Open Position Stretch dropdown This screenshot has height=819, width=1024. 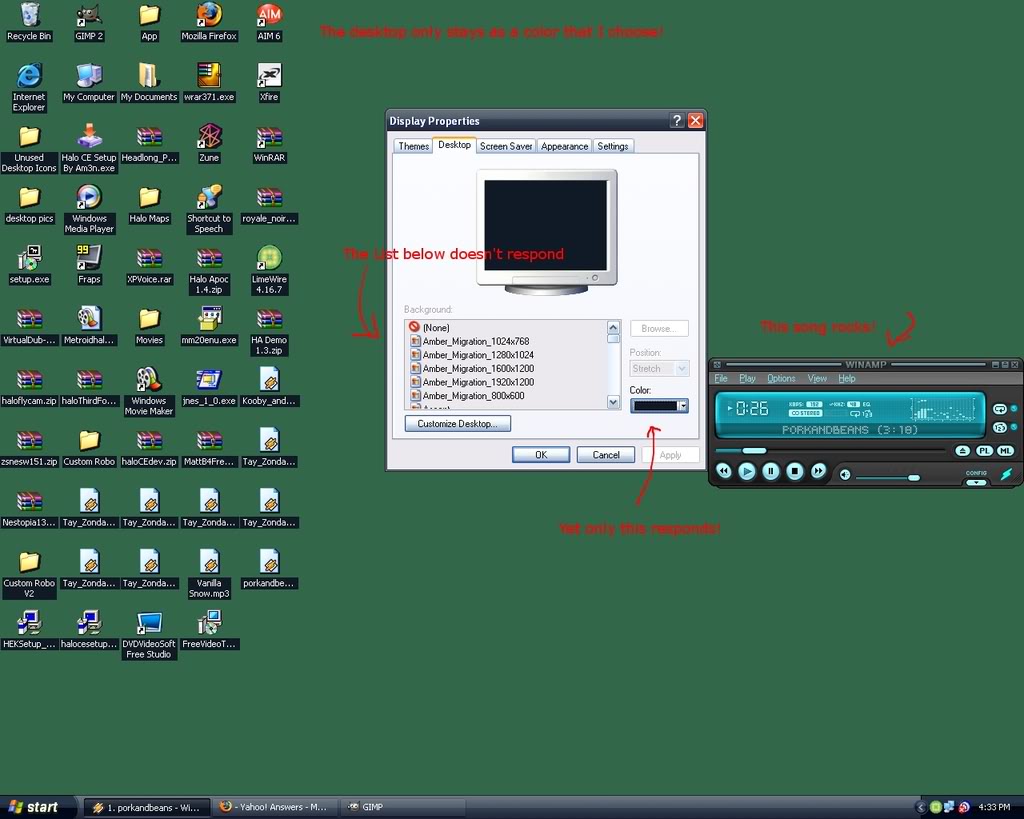point(659,368)
